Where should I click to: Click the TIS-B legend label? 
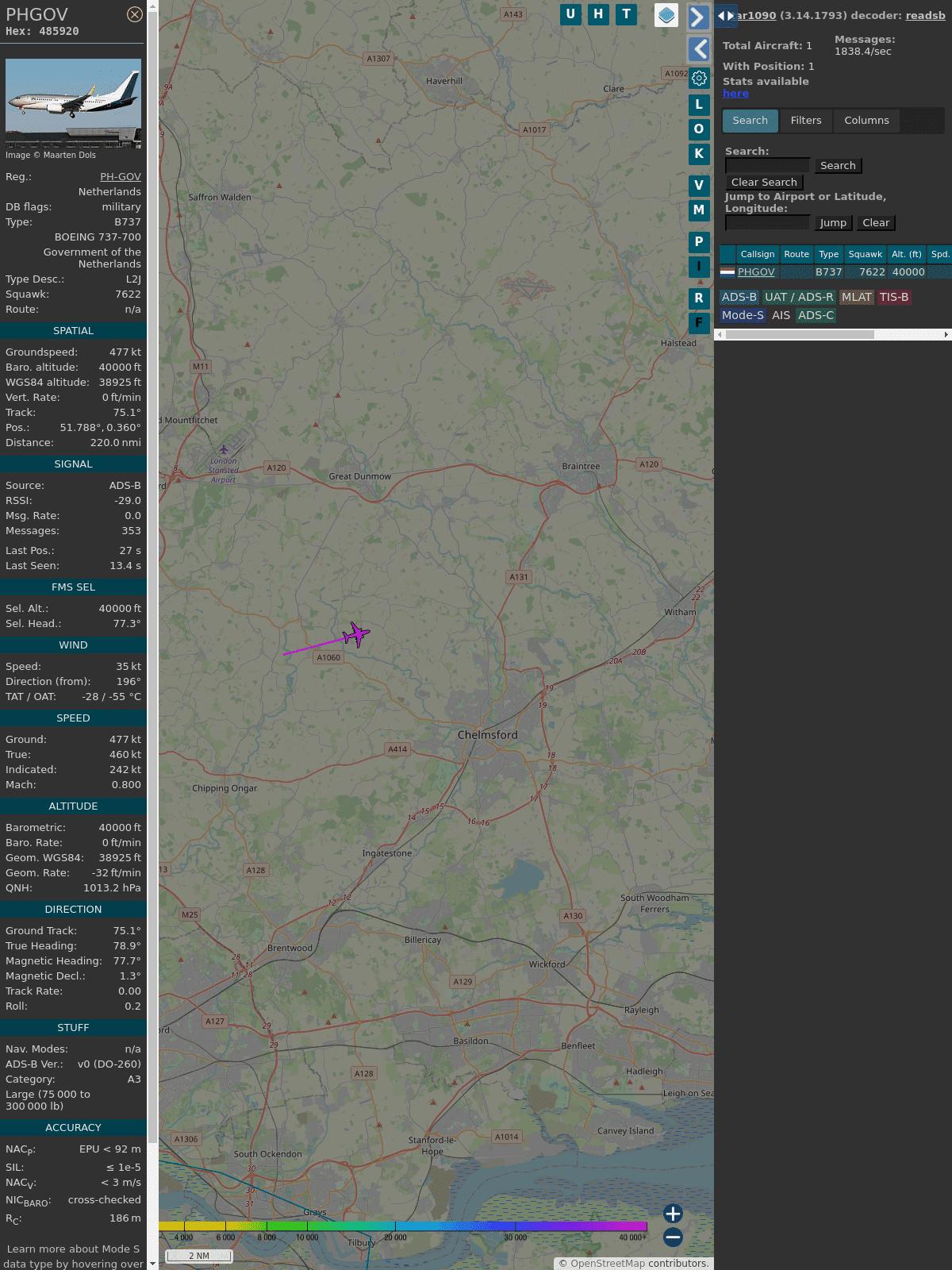pyautogui.click(x=893, y=298)
